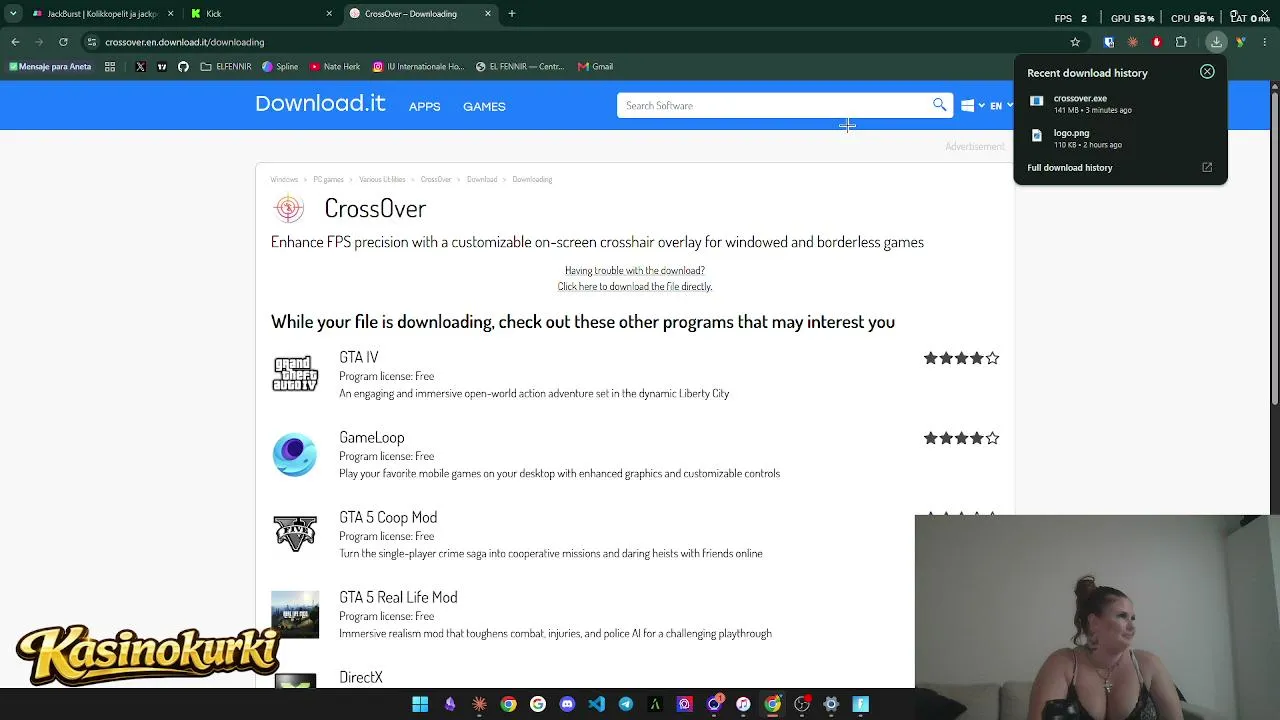Focus the Search Software field
The width and height of the screenshot is (1280, 720).
coord(774,105)
